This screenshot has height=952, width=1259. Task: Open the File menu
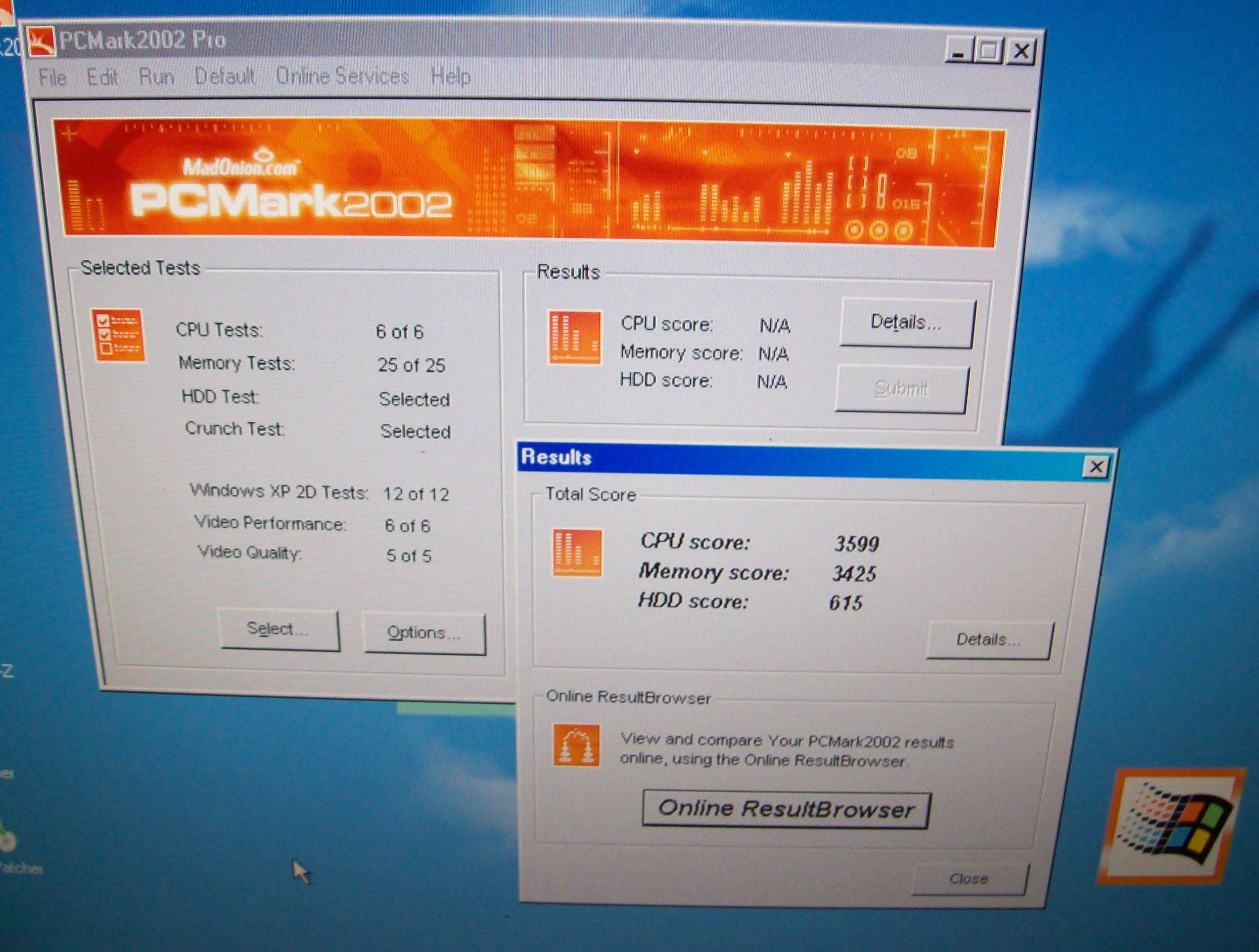53,76
